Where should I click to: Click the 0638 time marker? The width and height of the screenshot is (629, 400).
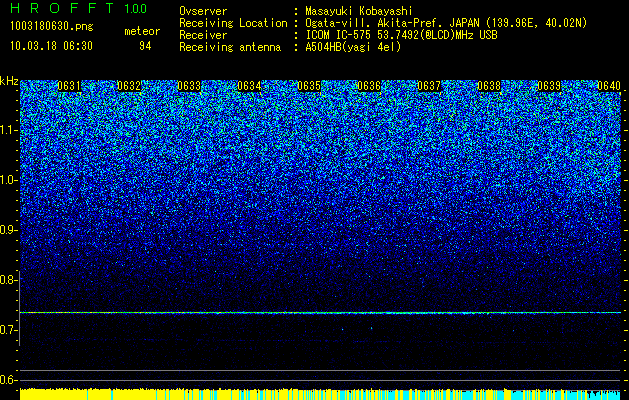[x=489, y=86]
